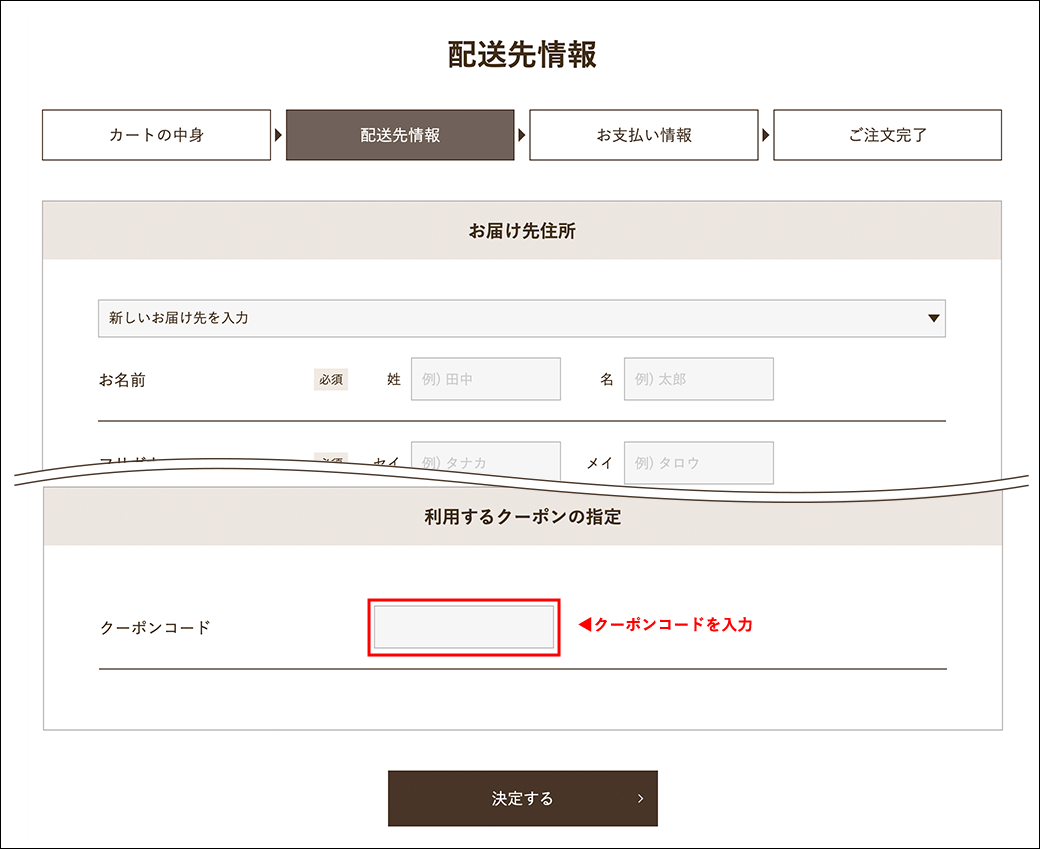
Task: Click the arrow icon between 配送先情報 and お支払い情報
Action: point(523,135)
